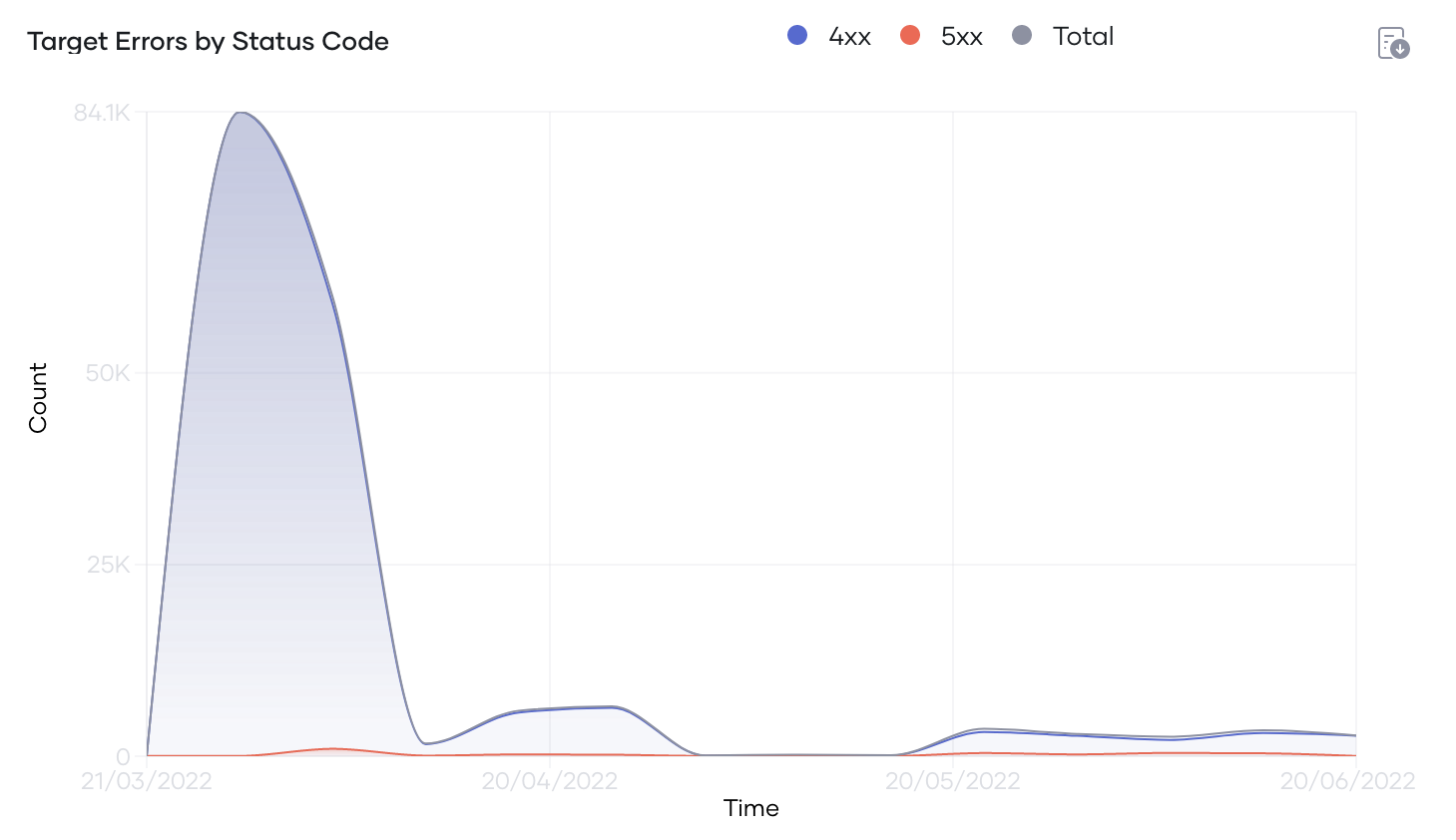Click the Time axis title

tap(750, 808)
